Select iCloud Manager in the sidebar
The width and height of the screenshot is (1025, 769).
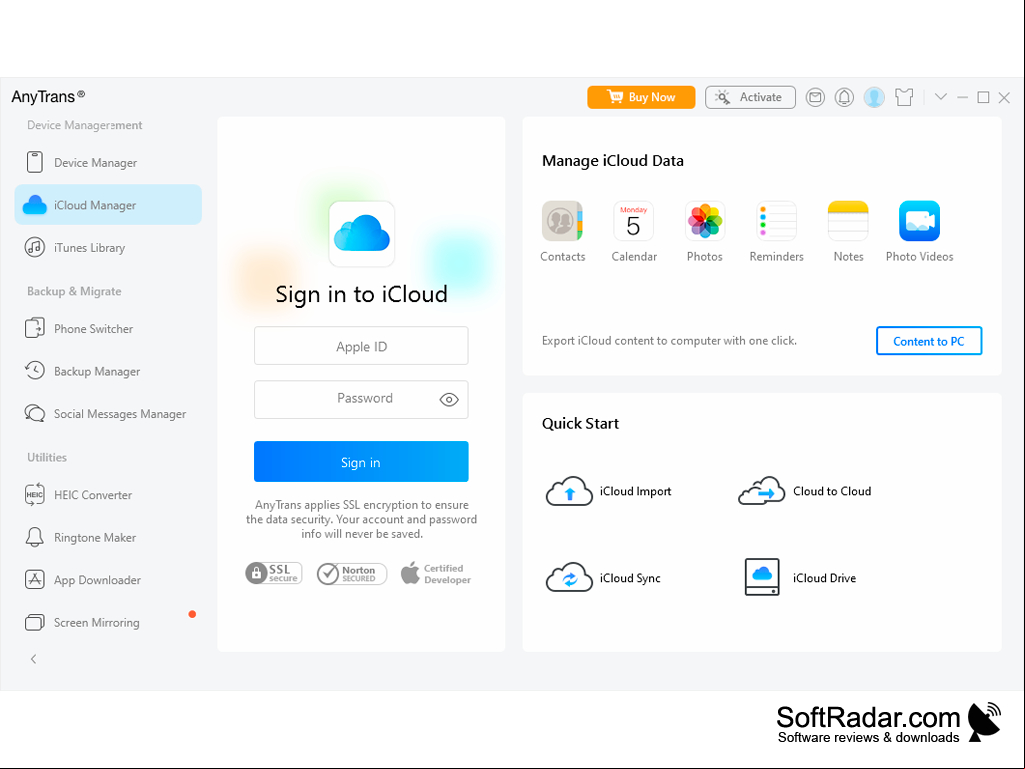(108, 205)
